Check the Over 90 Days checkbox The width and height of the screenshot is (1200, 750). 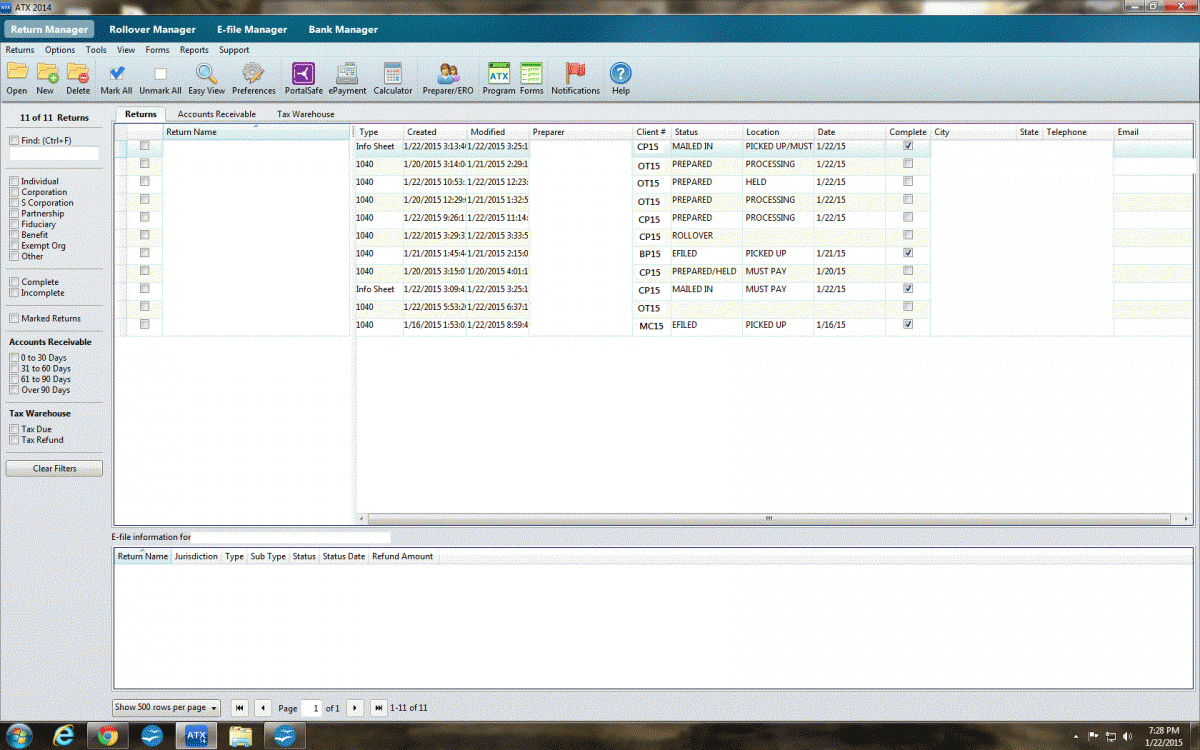pos(14,390)
